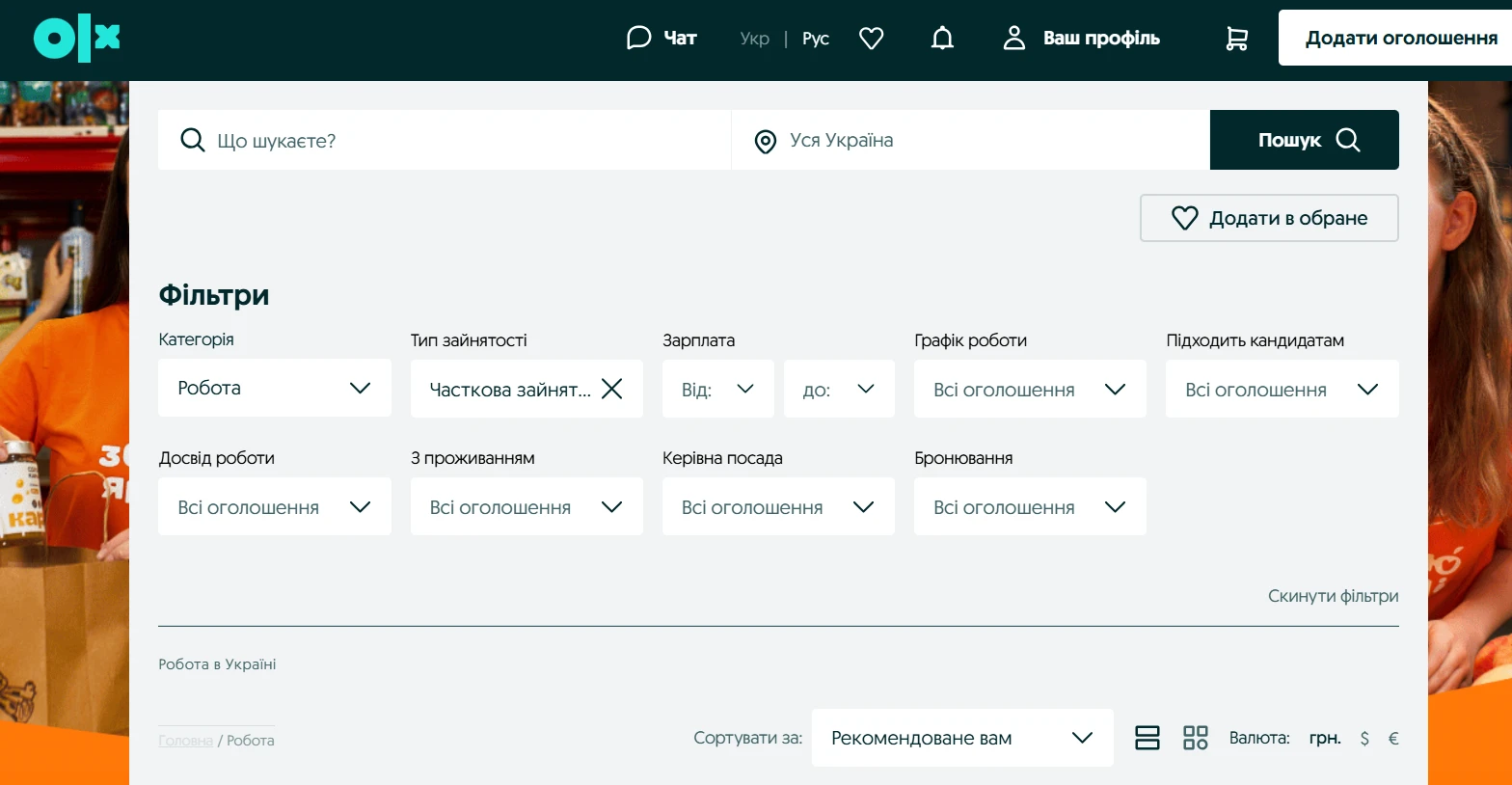
Task: Click the Робота breadcrumb text
Action: tap(251, 741)
